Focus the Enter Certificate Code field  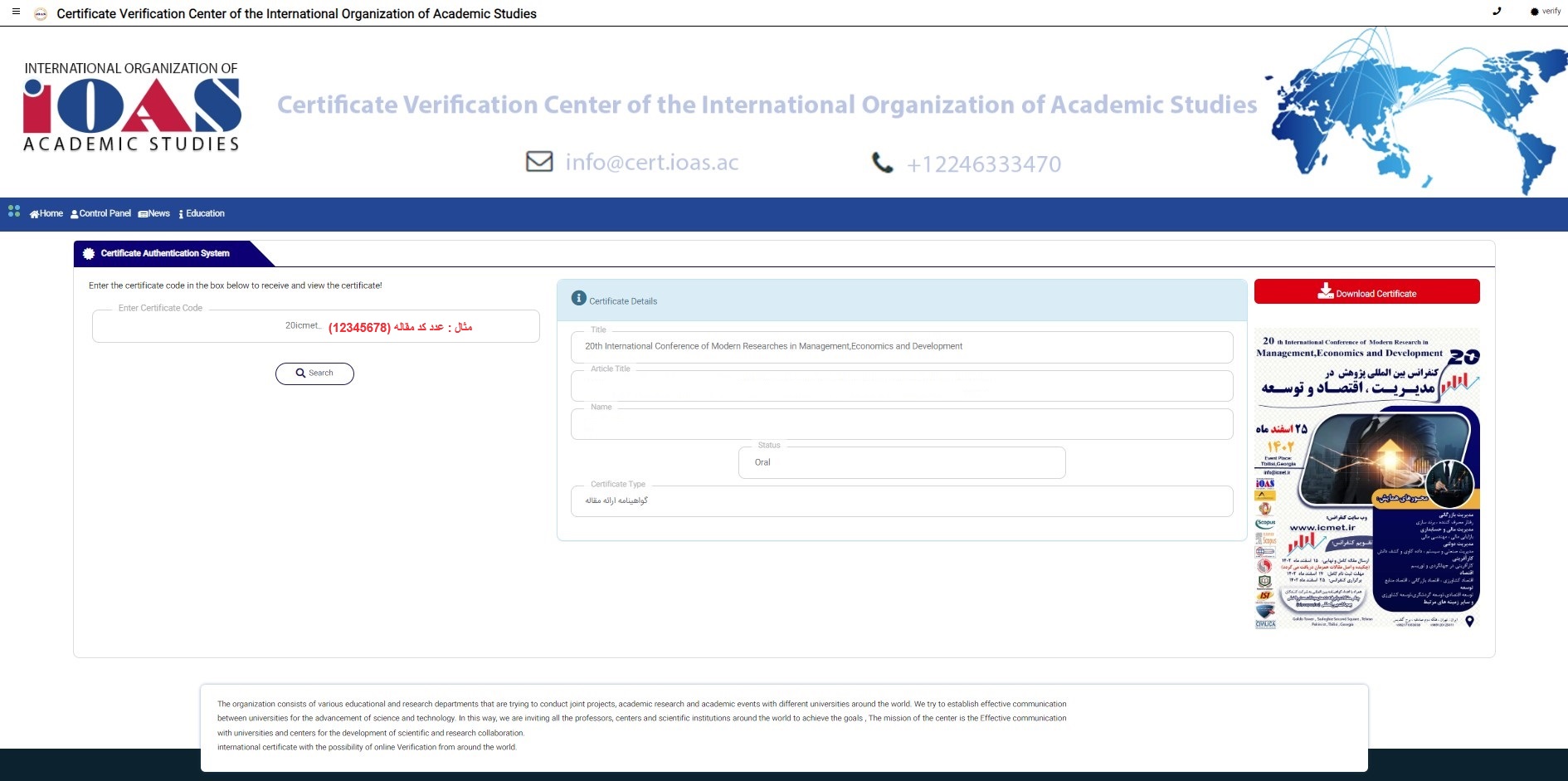tap(315, 326)
